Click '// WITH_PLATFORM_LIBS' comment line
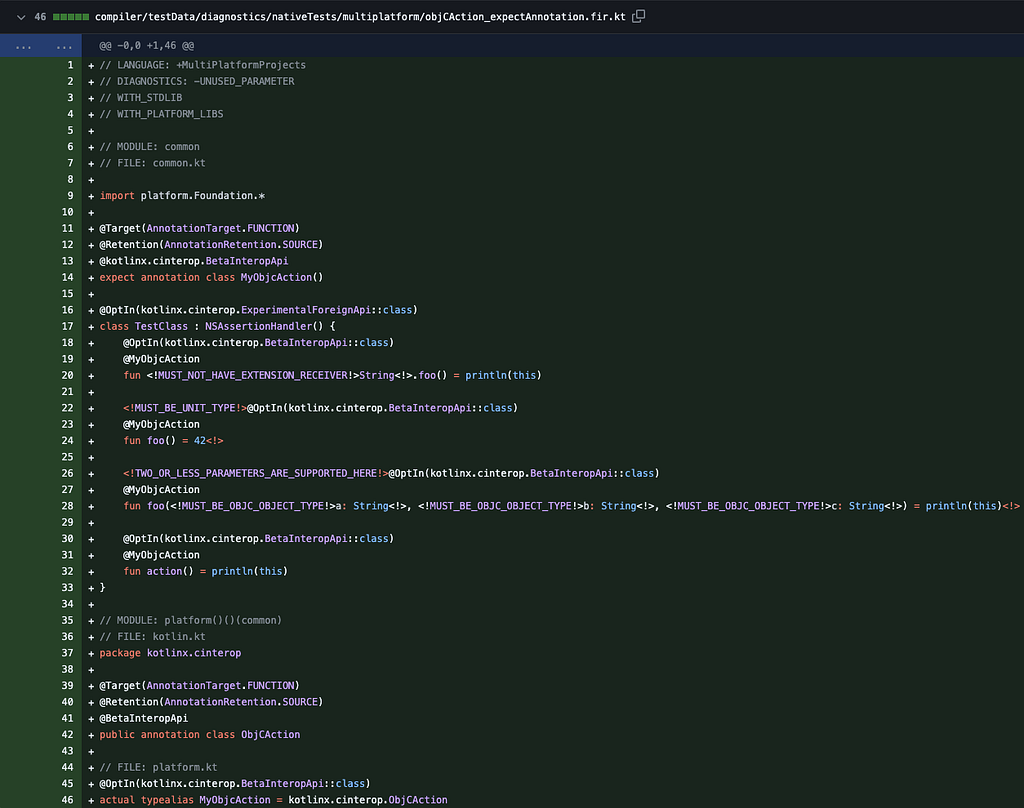 161,114
